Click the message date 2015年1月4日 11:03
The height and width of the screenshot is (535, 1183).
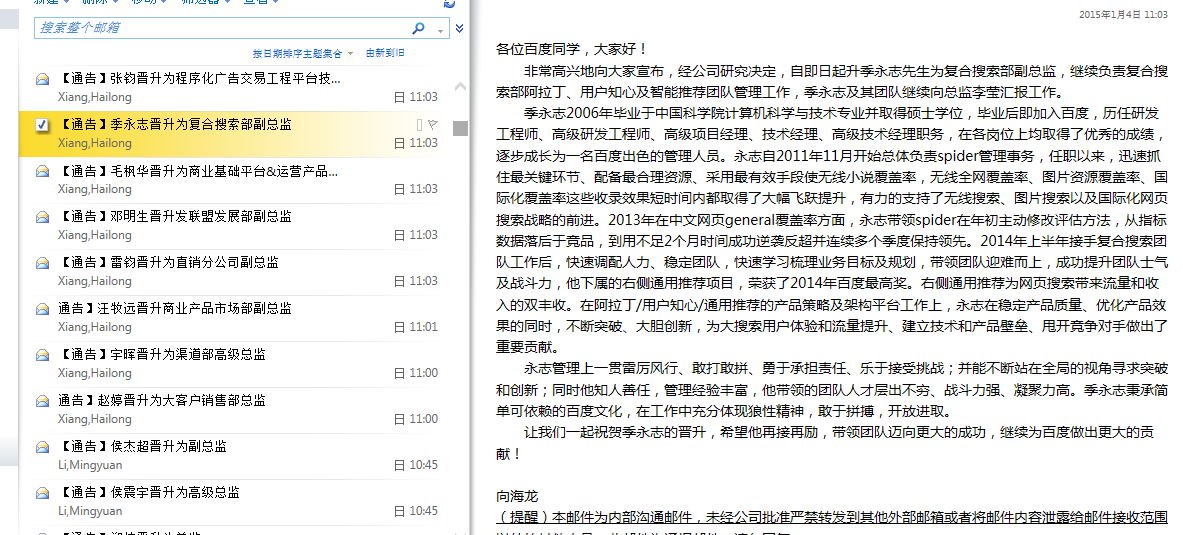pos(1123,14)
